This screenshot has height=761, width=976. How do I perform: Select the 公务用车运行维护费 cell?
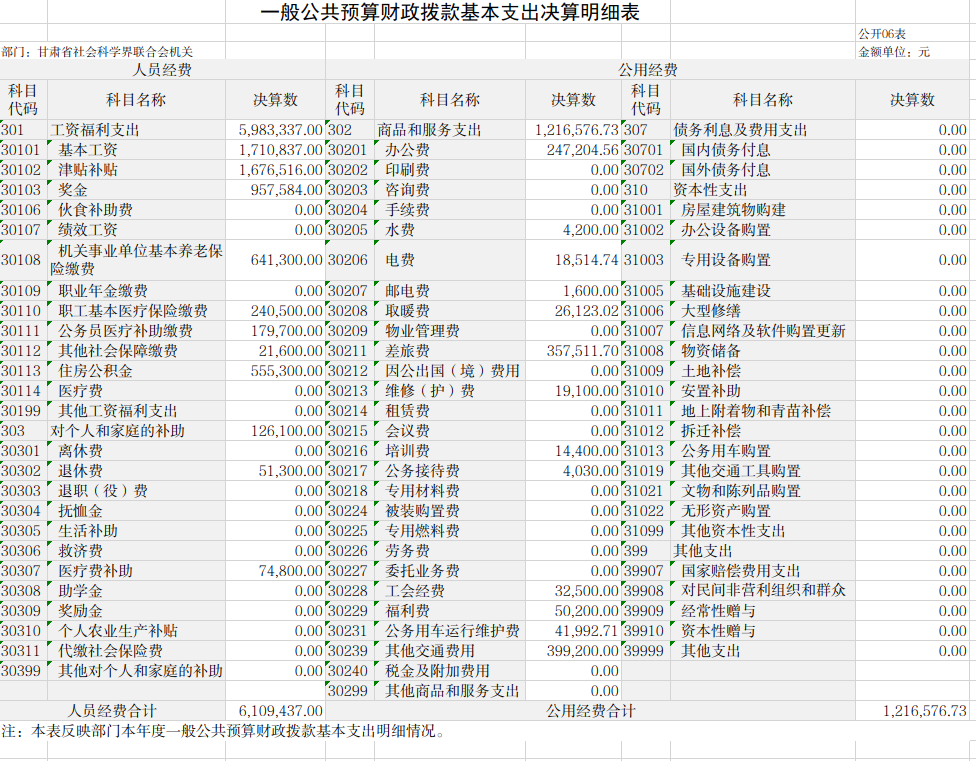450,631
